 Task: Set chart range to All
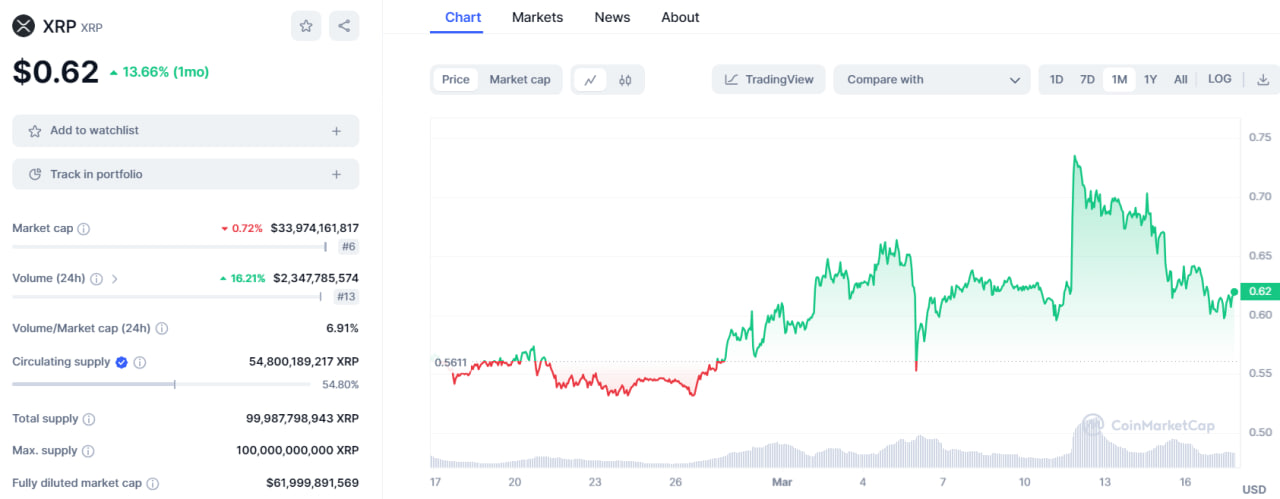(x=1181, y=80)
